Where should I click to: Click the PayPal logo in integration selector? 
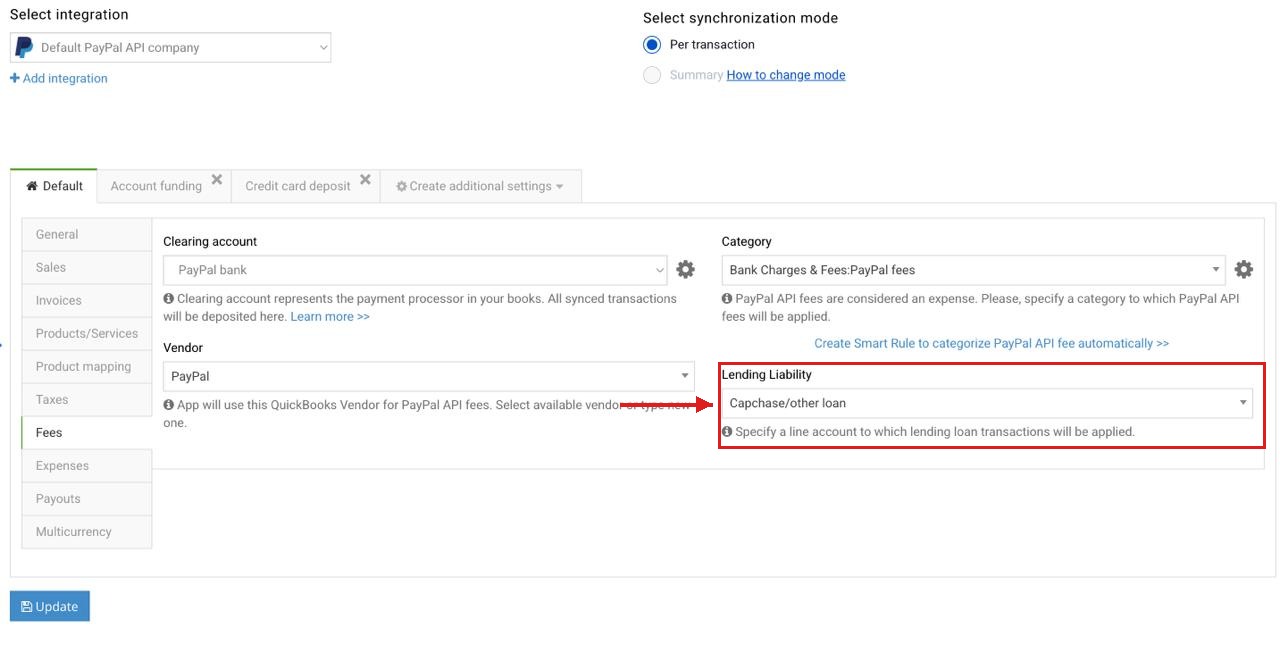pyautogui.click(x=24, y=47)
